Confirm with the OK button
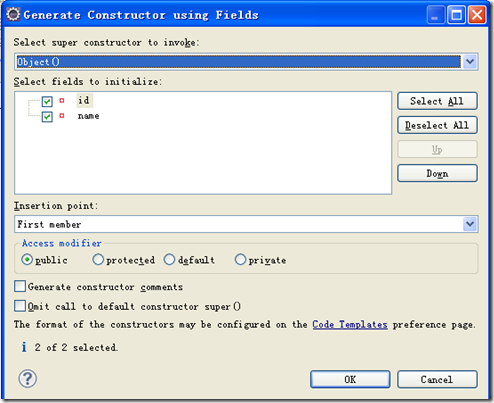This screenshot has width=494, height=403. [x=350, y=379]
